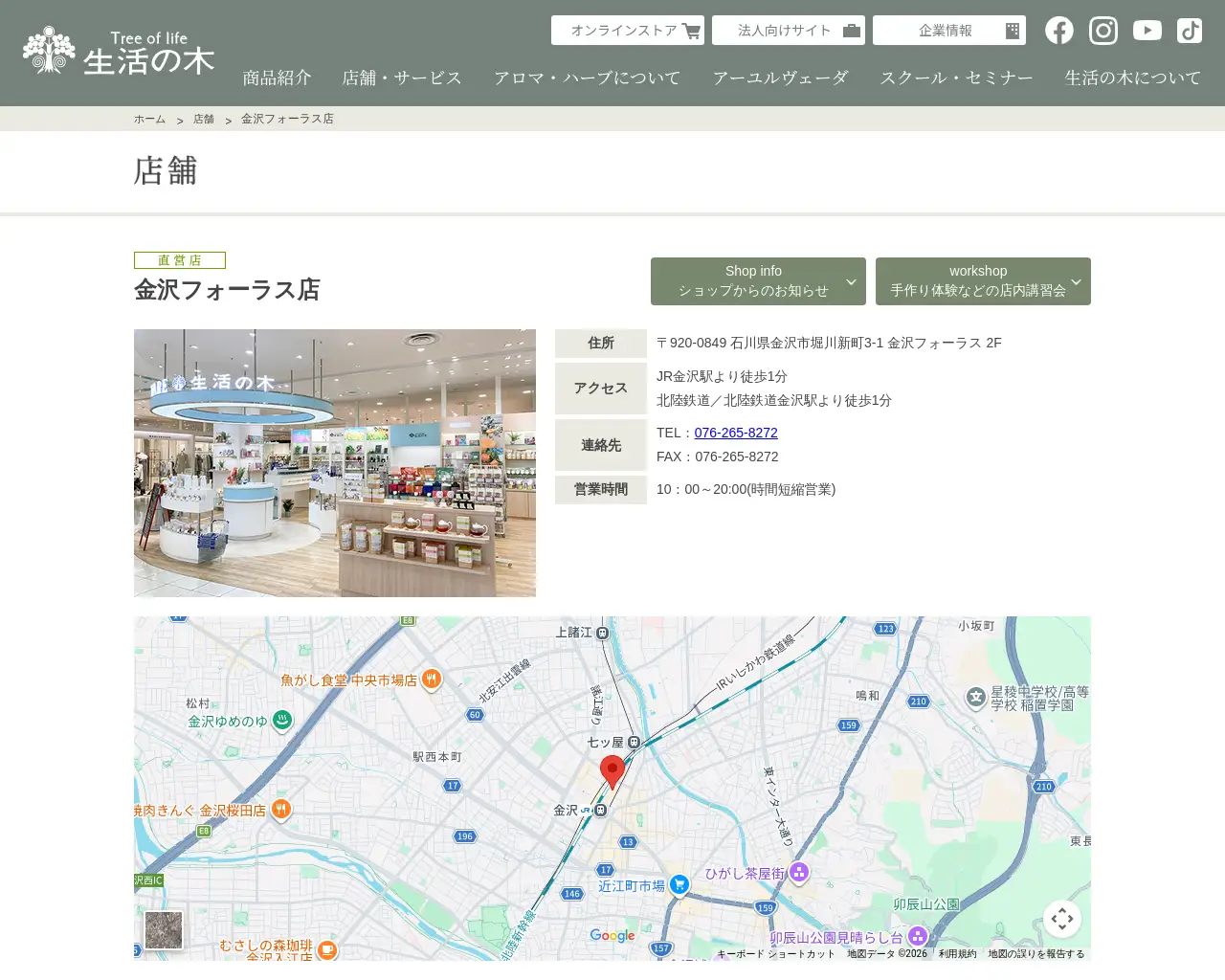Screen dimensions: 1225x980
Task: Open 生活の木について menu
Action: pos(1133,78)
